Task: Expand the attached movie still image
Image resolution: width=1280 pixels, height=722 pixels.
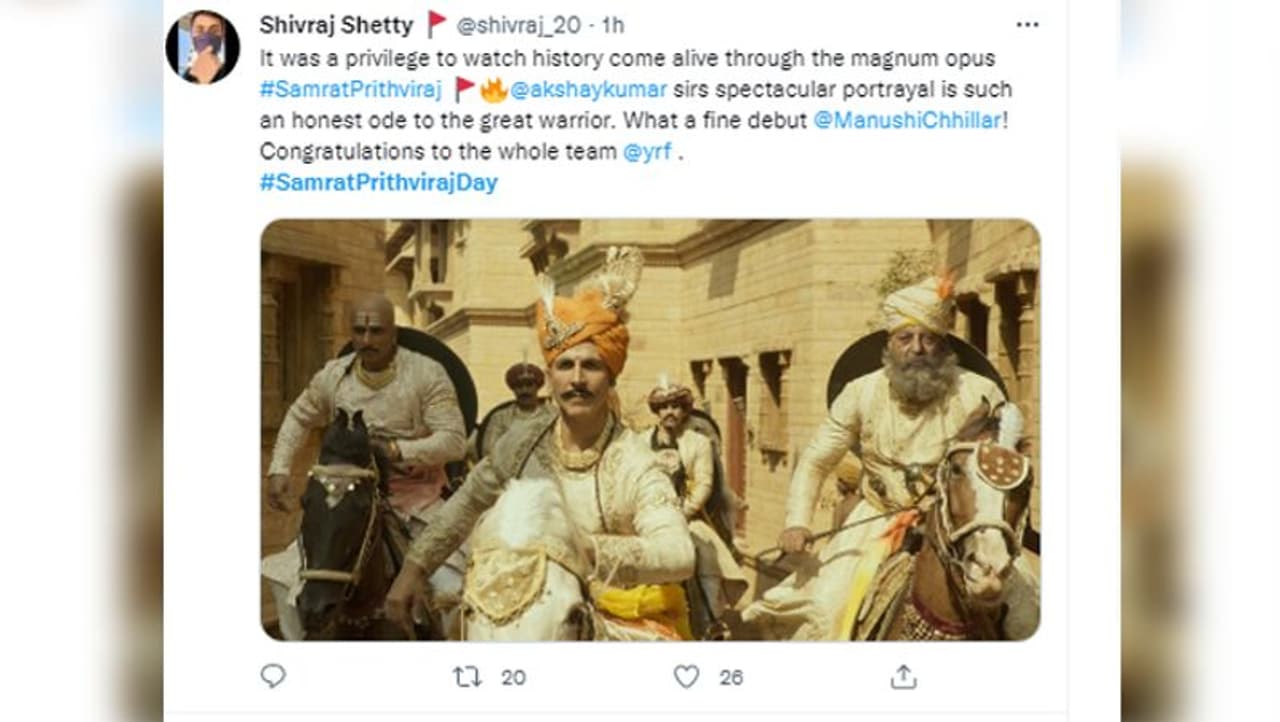Action: [650, 430]
